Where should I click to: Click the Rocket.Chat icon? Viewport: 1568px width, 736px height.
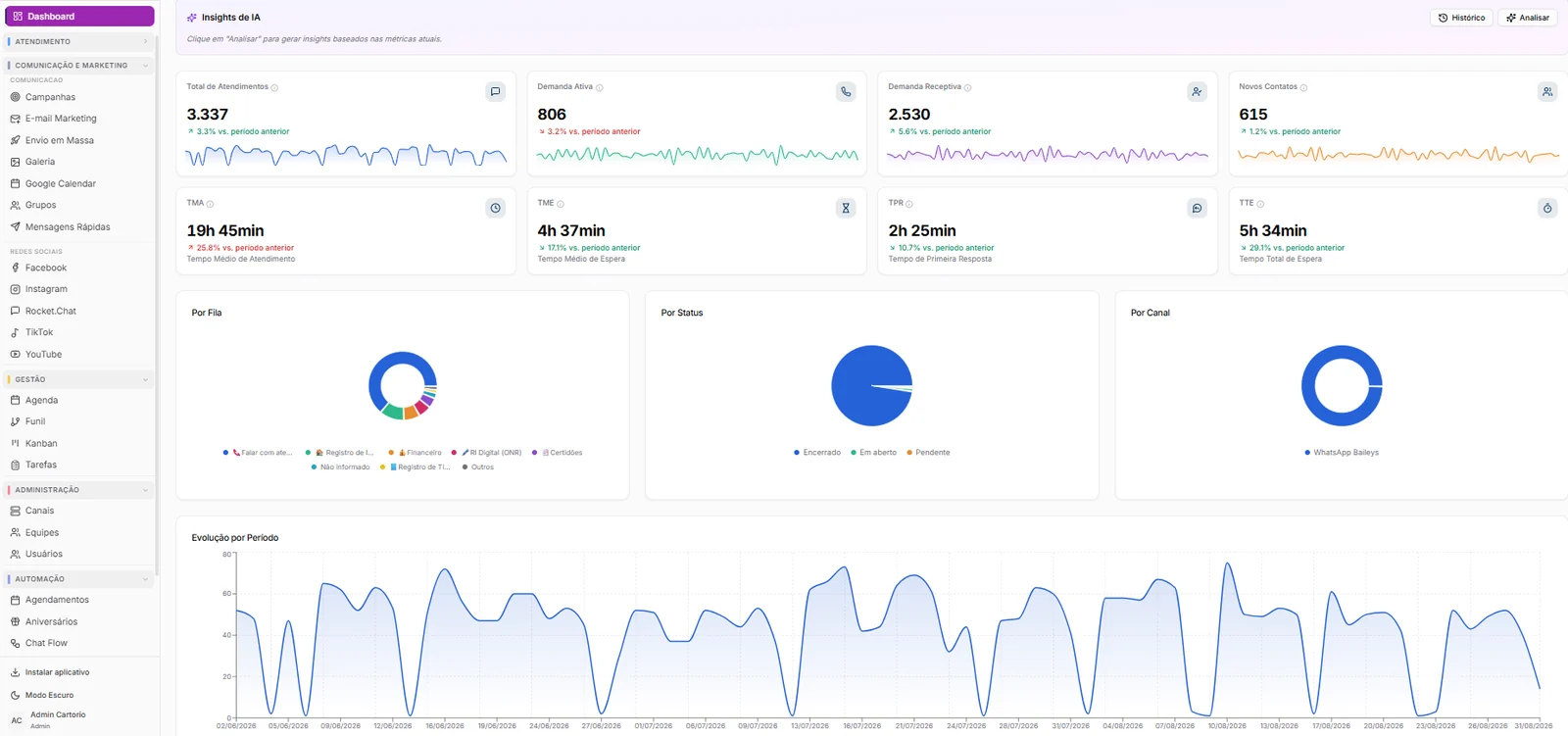[15, 311]
